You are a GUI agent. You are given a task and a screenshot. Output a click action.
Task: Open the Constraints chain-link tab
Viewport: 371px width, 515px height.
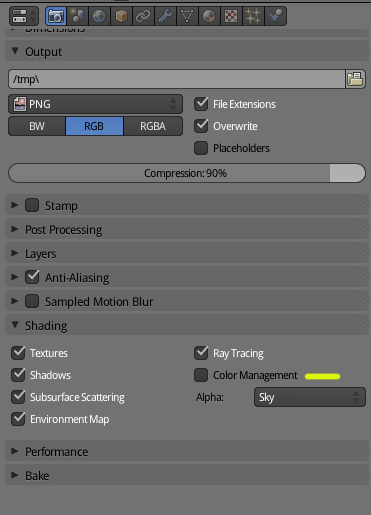tap(143, 16)
